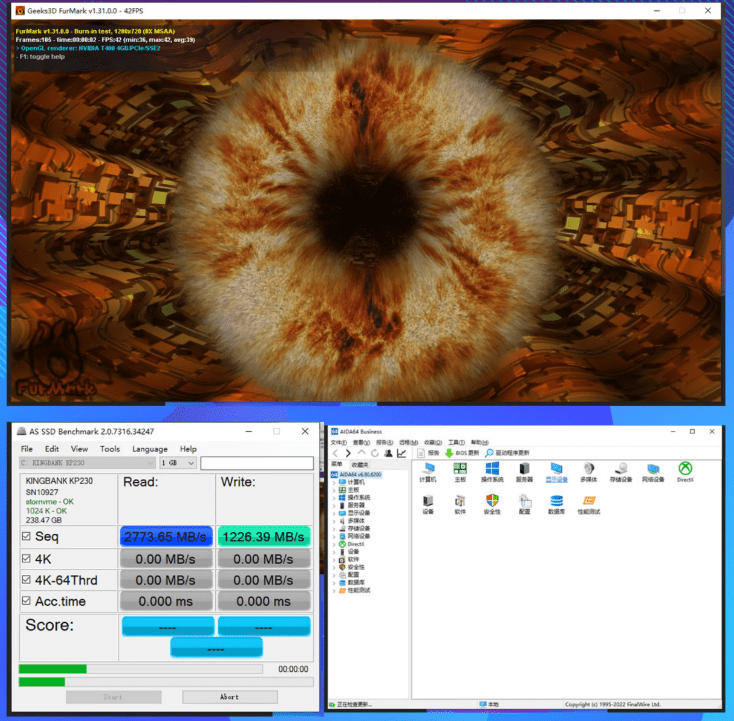Open the DirectX icon in AIDA64's main panel
This screenshot has width=734, height=721.
point(685,469)
